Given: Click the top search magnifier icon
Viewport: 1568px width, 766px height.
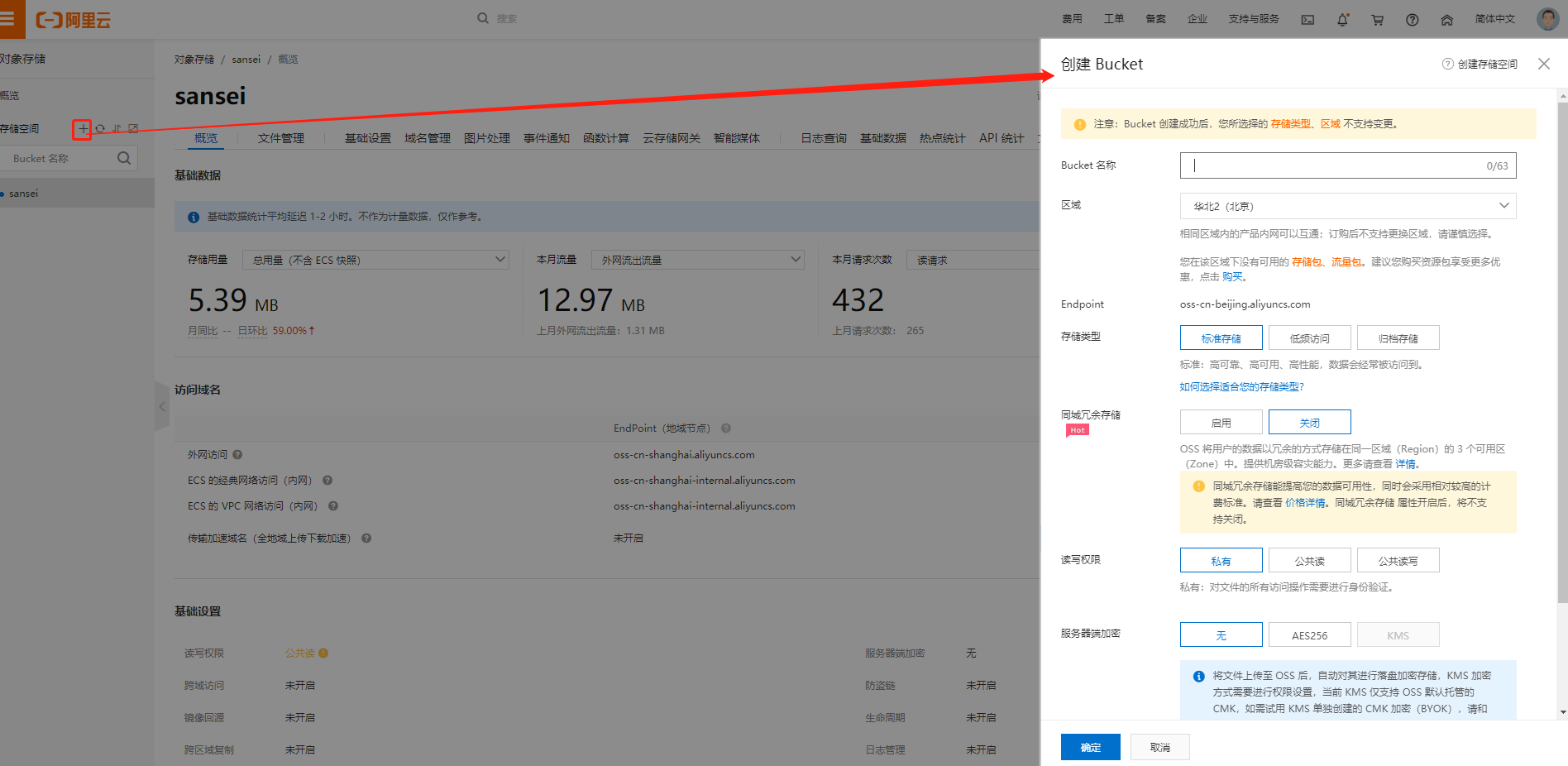Looking at the screenshot, I should [x=483, y=18].
